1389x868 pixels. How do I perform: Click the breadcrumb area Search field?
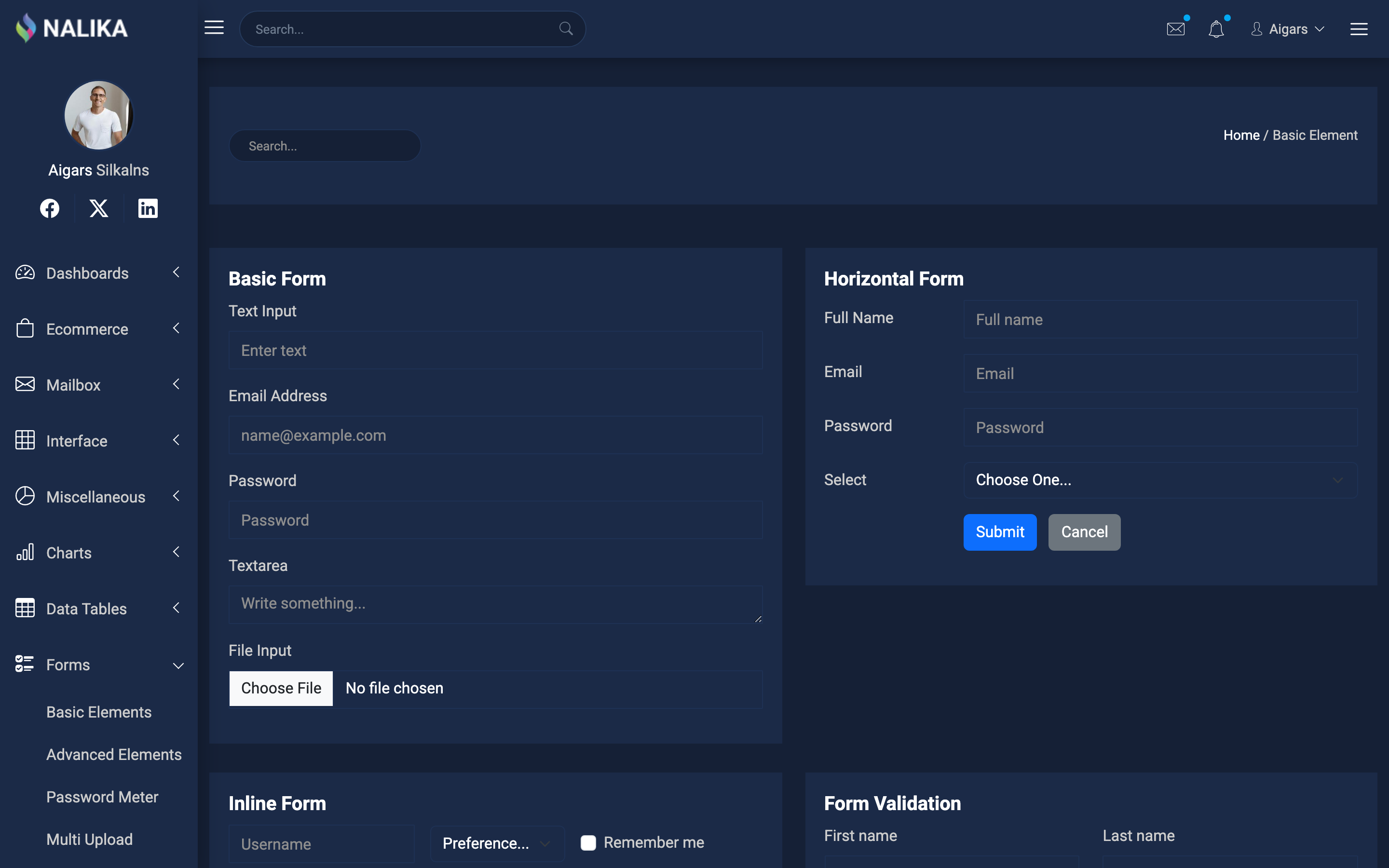[325, 146]
